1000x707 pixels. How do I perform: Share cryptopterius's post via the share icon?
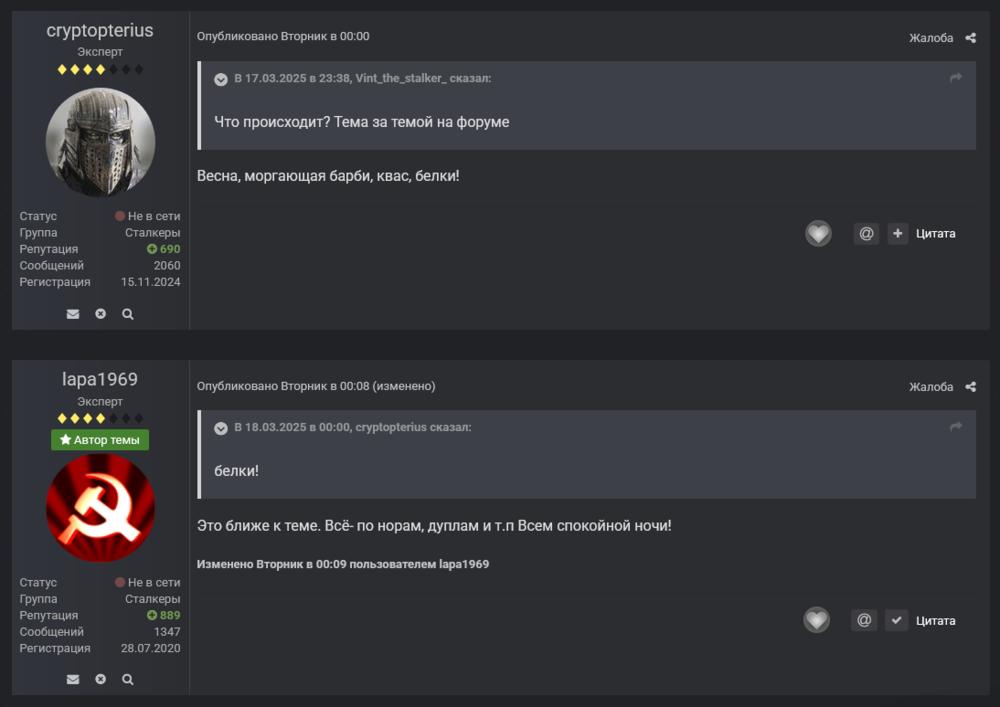[969, 37]
